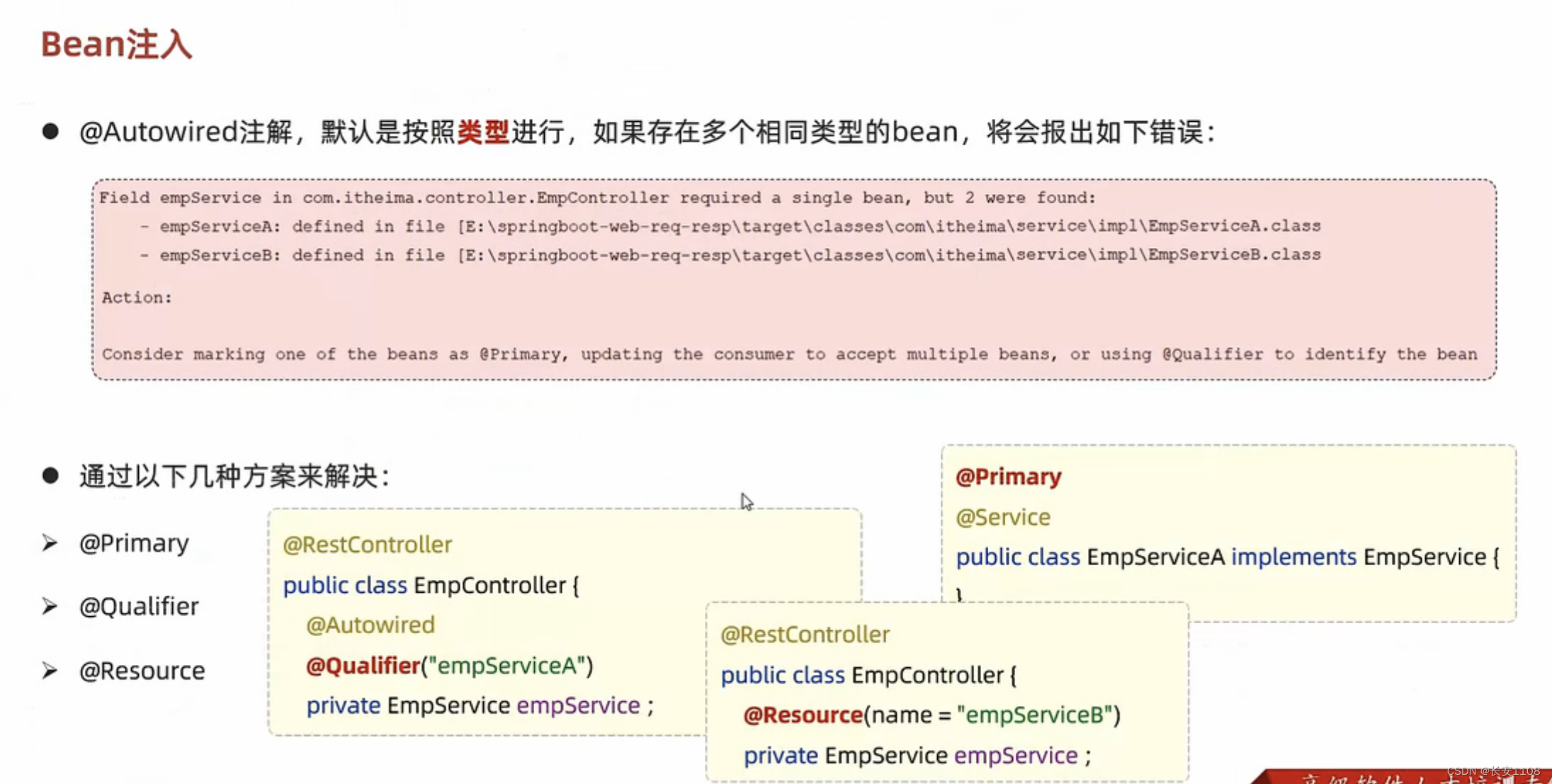Click "private EmpService empService" in Resource code box

[x=917, y=756]
